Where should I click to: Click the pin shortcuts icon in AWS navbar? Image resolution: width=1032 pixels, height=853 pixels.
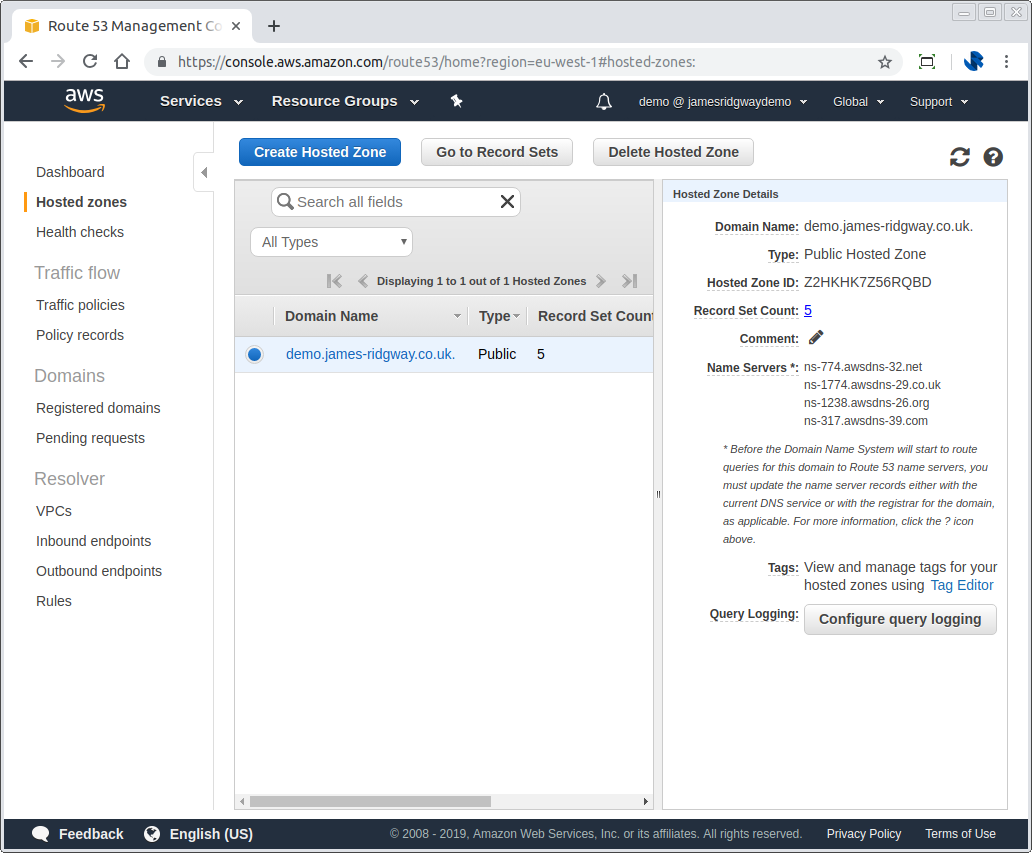pyautogui.click(x=456, y=101)
